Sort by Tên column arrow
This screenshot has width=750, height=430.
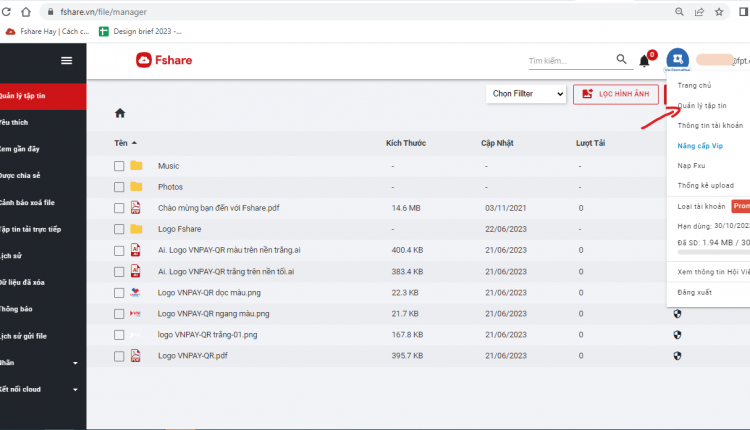134,143
